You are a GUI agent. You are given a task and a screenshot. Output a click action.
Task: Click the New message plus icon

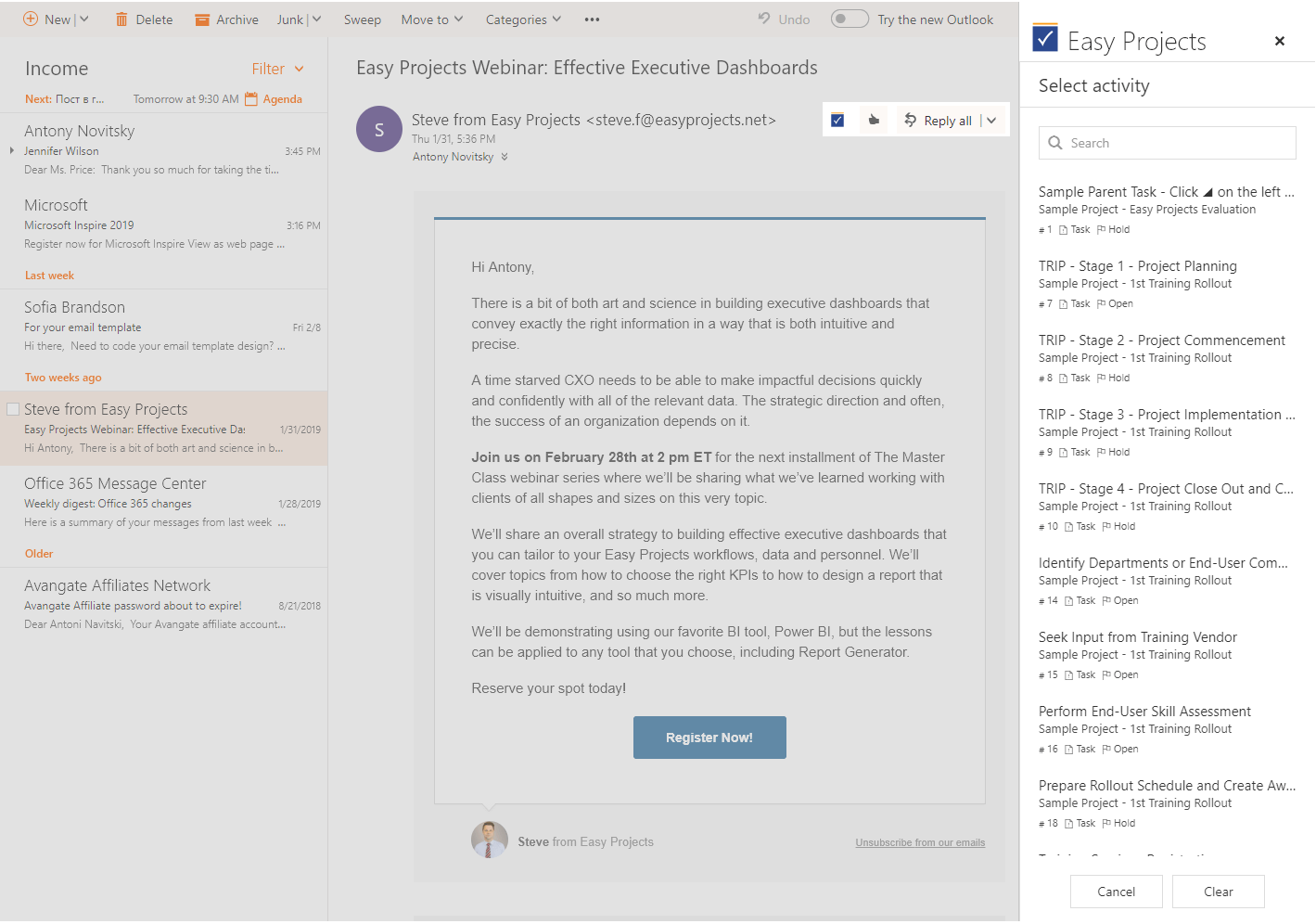[x=31, y=19]
